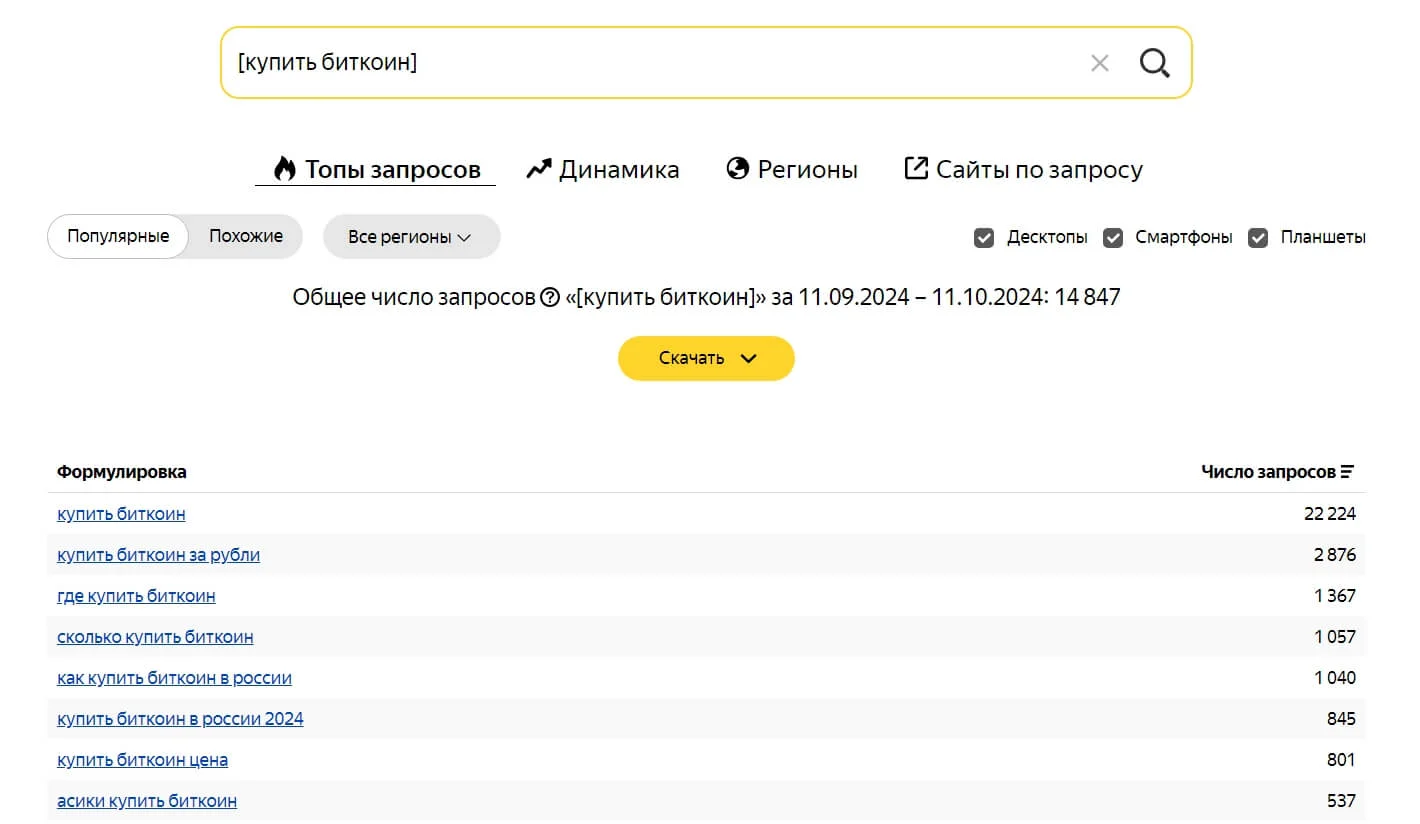Image resolution: width=1420 pixels, height=824 pixels.
Task: Click 'купить биткоин в россии 2024' link
Action: [x=180, y=719]
